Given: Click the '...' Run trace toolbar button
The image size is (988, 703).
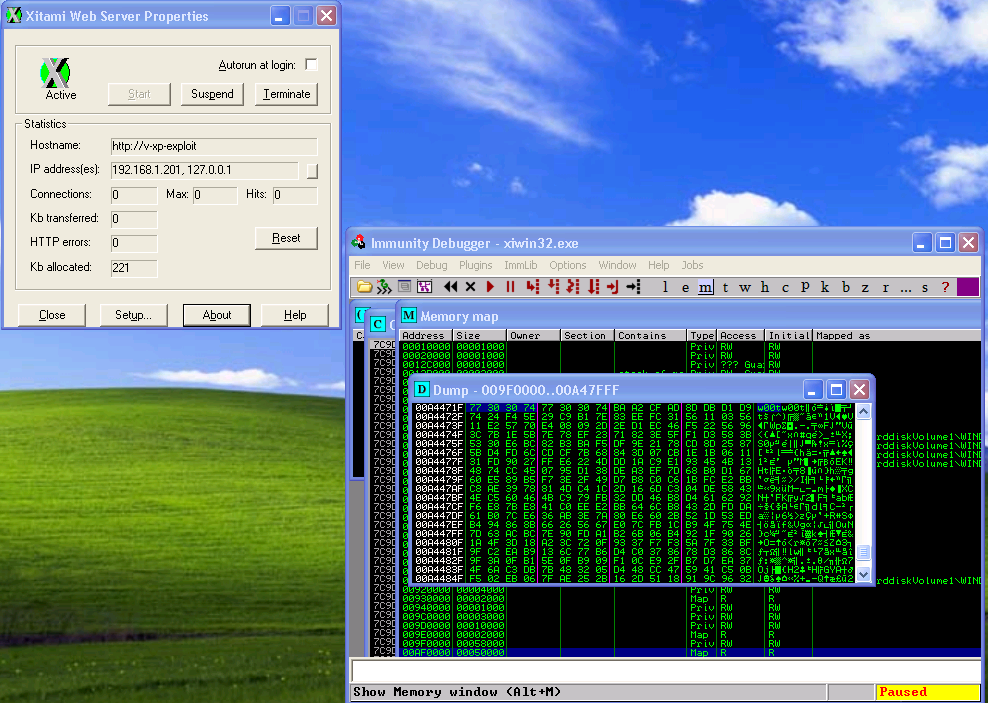Looking at the screenshot, I should tap(905, 287).
